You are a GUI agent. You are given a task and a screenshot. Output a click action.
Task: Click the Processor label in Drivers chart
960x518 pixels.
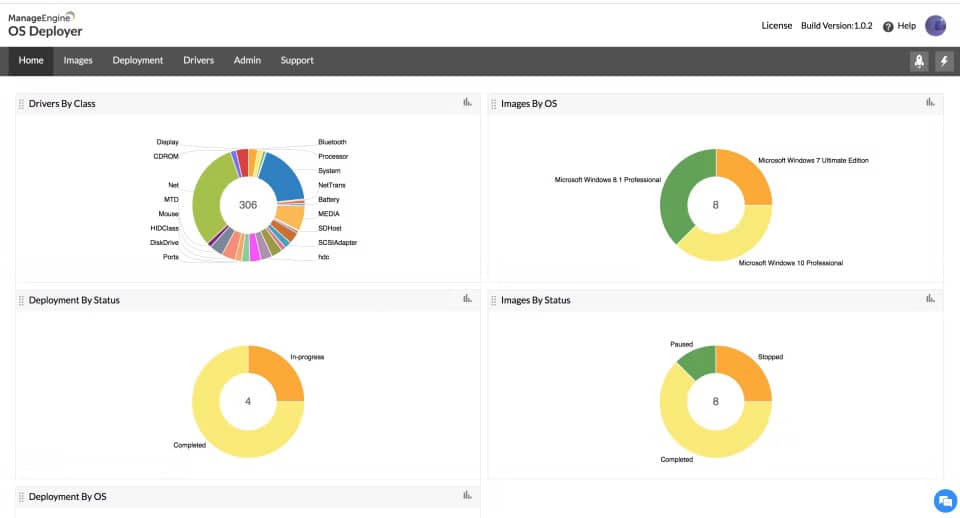pyautogui.click(x=333, y=157)
